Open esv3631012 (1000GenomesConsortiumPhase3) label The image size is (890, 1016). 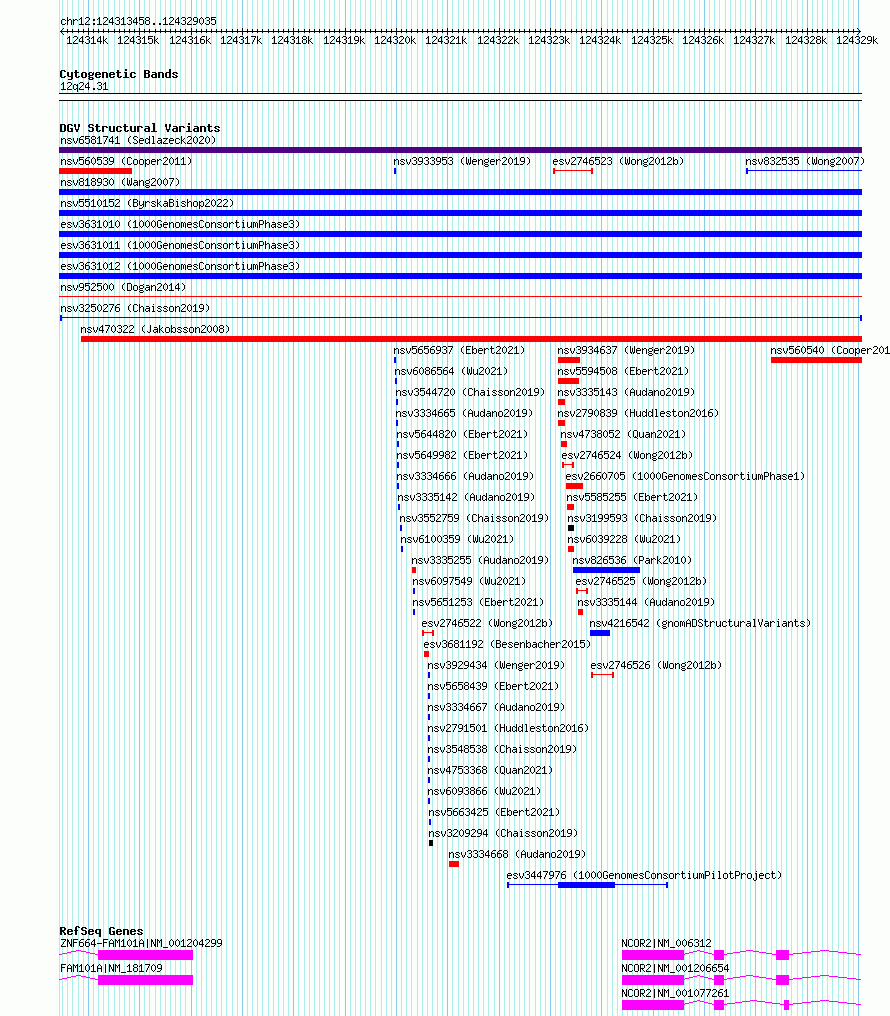point(180,266)
